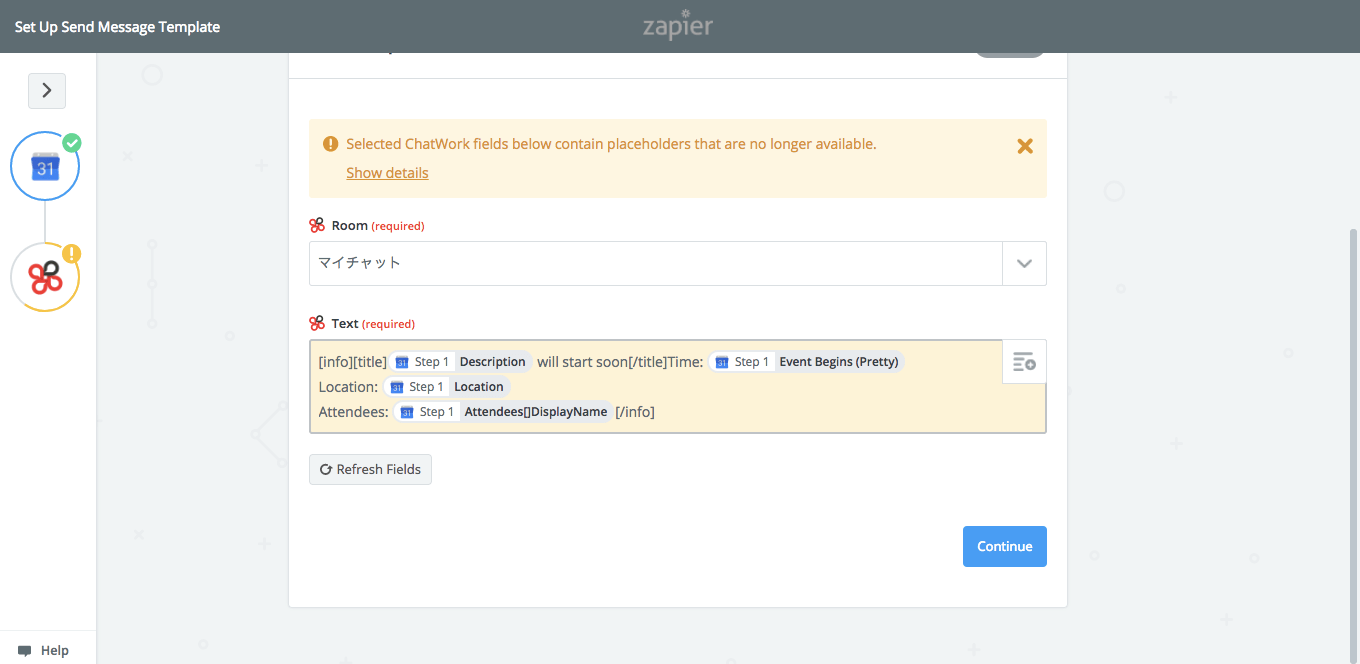The height and width of the screenshot is (664, 1360).
Task: Dismiss the warning banner with the X
Action: [x=1025, y=146]
